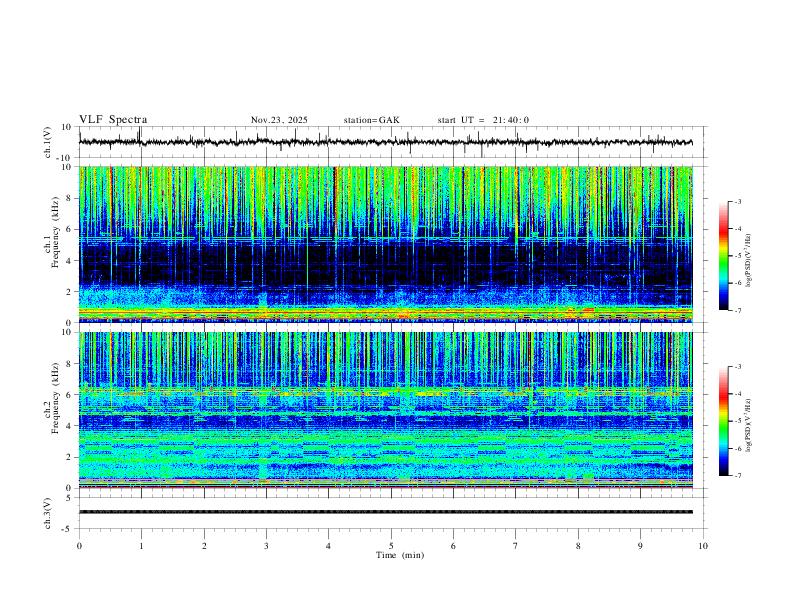The image size is (792, 612).
Task: Click the log(PSD) label beside ch.2 colorbar
Action: [x=749, y=426]
